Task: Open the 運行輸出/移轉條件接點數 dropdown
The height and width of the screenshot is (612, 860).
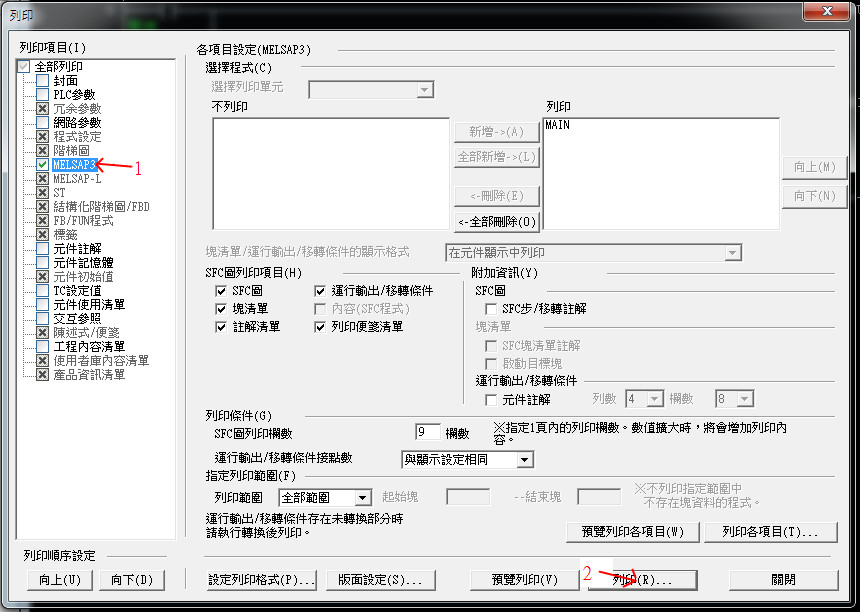Action: [525, 460]
